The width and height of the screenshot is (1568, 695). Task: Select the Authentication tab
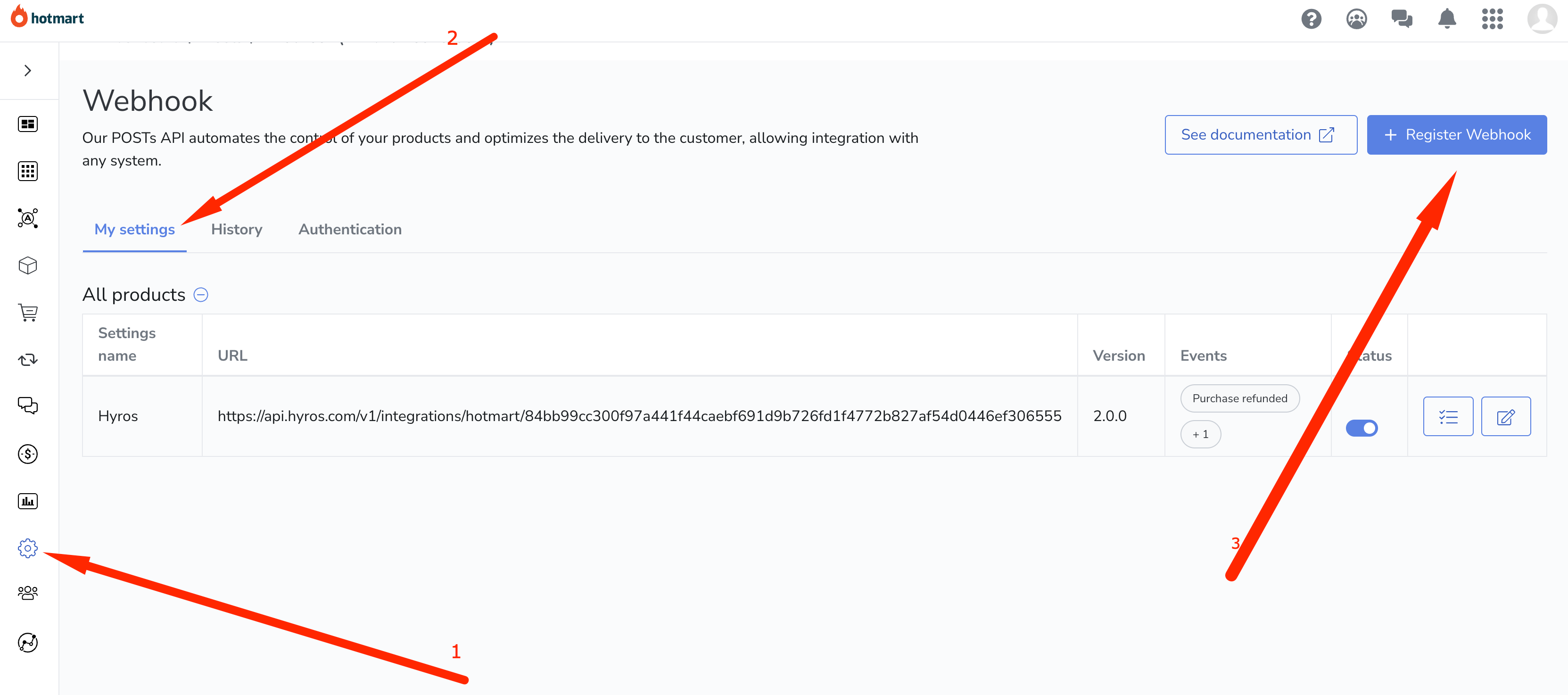(x=349, y=229)
